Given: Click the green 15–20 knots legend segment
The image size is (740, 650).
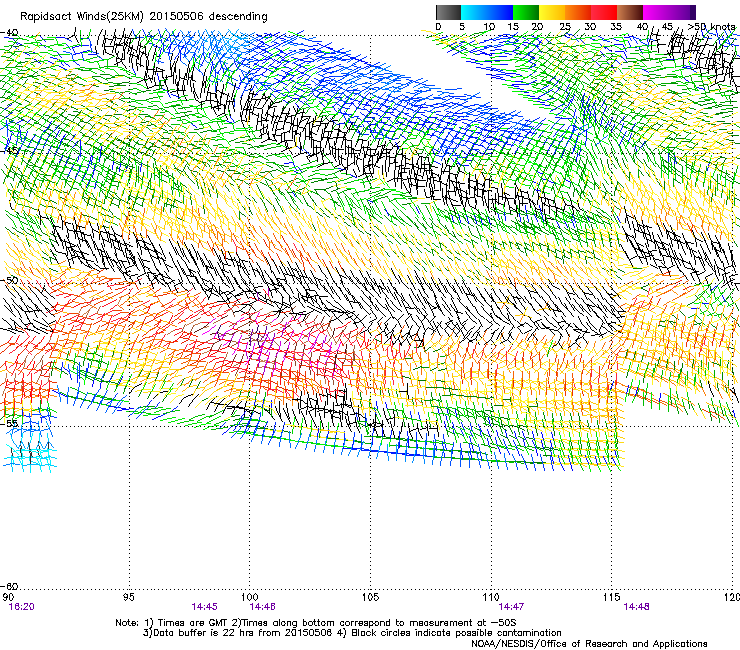Looking at the screenshot, I should pyautogui.click(x=526, y=12).
